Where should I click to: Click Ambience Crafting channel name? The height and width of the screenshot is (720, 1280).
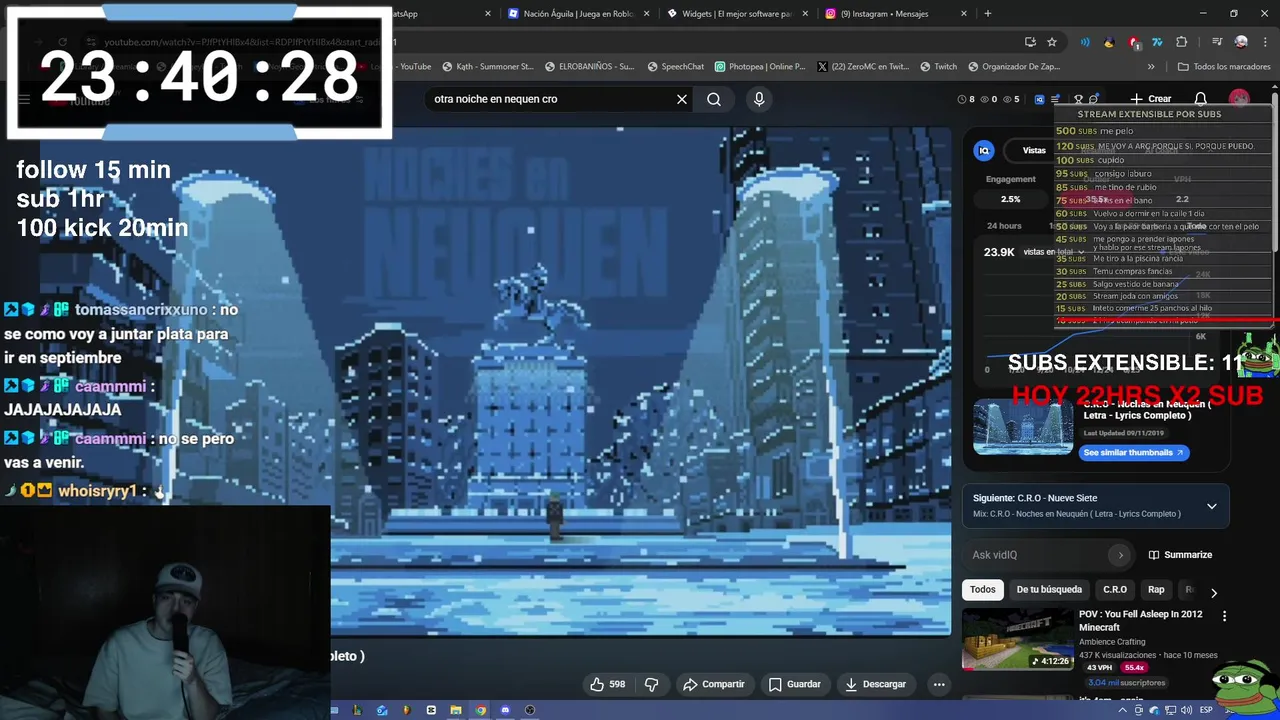(x=1111, y=642)
